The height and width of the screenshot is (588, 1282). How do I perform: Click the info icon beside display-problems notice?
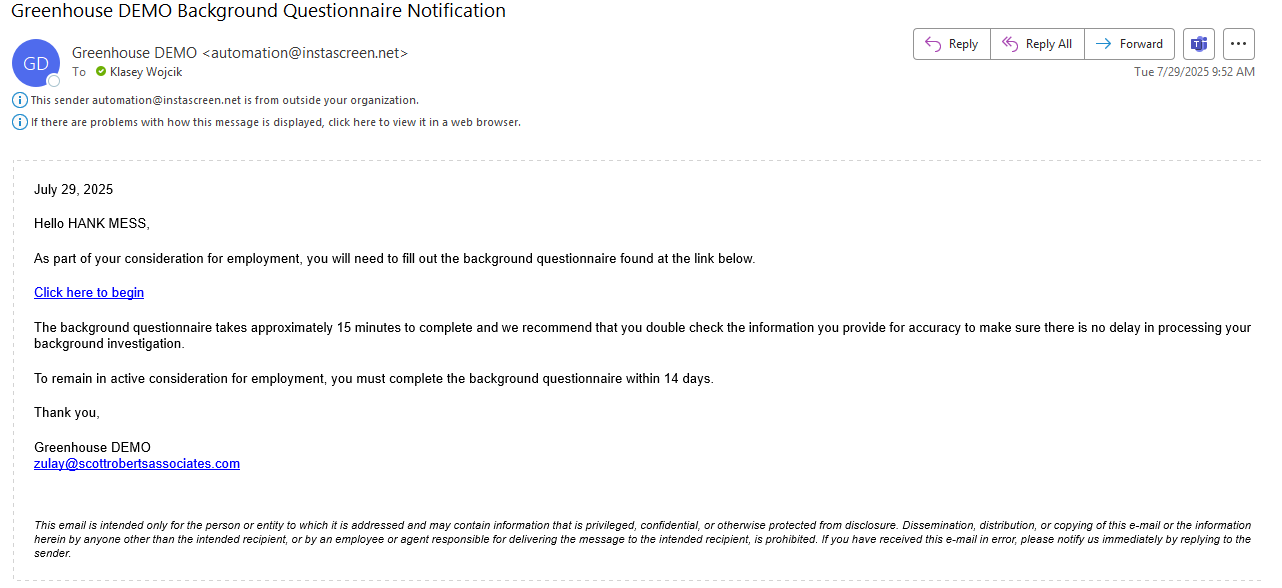20,122
